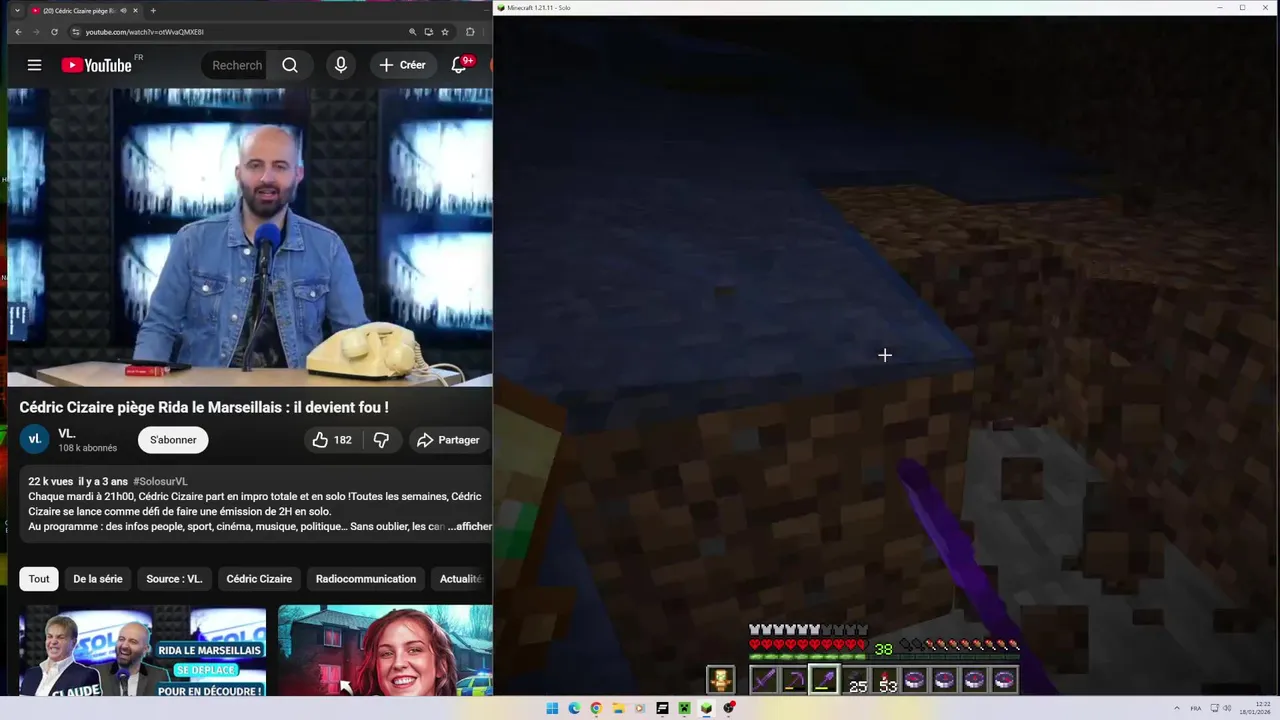Open the smiling woman video thumbnail
This screenshot has height=720, width=1280.
pos(385,651)
